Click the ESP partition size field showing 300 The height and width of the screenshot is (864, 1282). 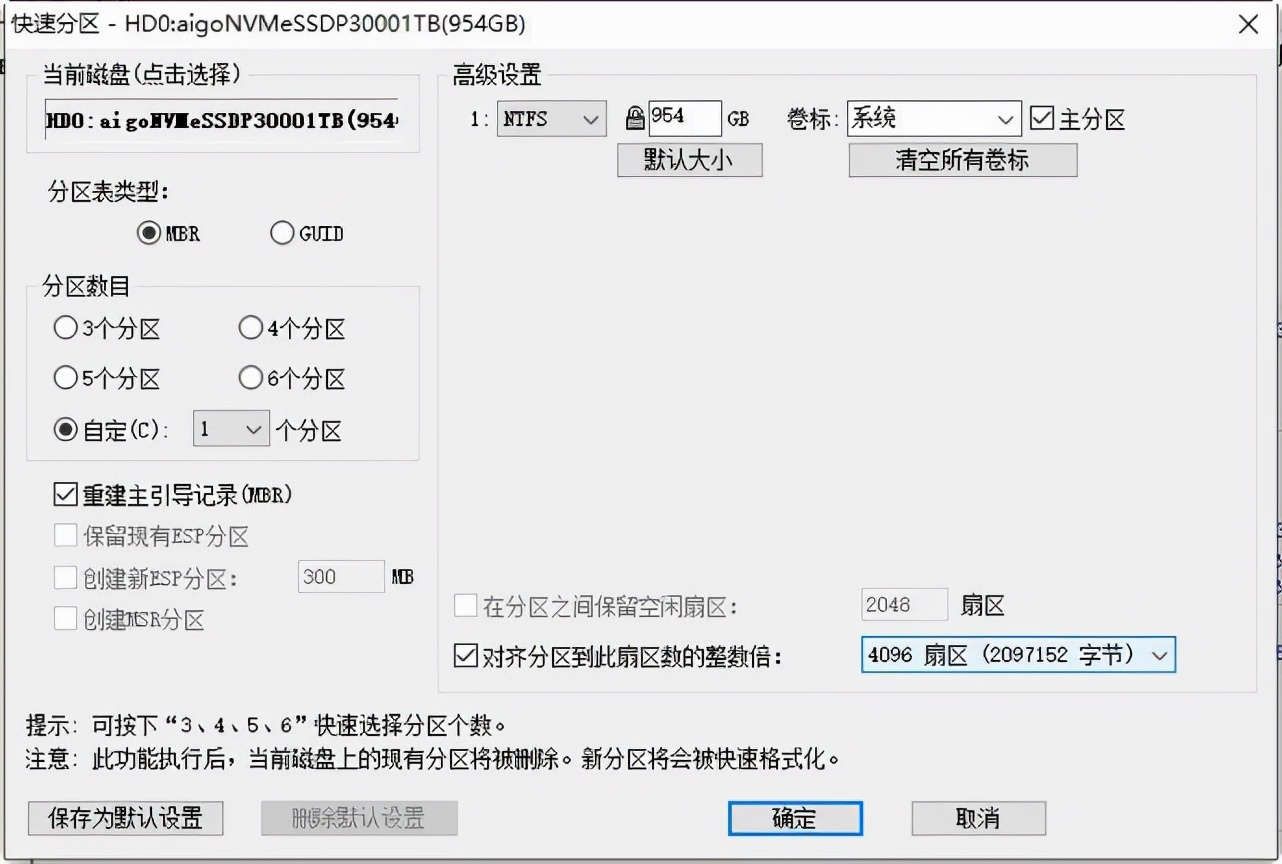tap(340, 576)
